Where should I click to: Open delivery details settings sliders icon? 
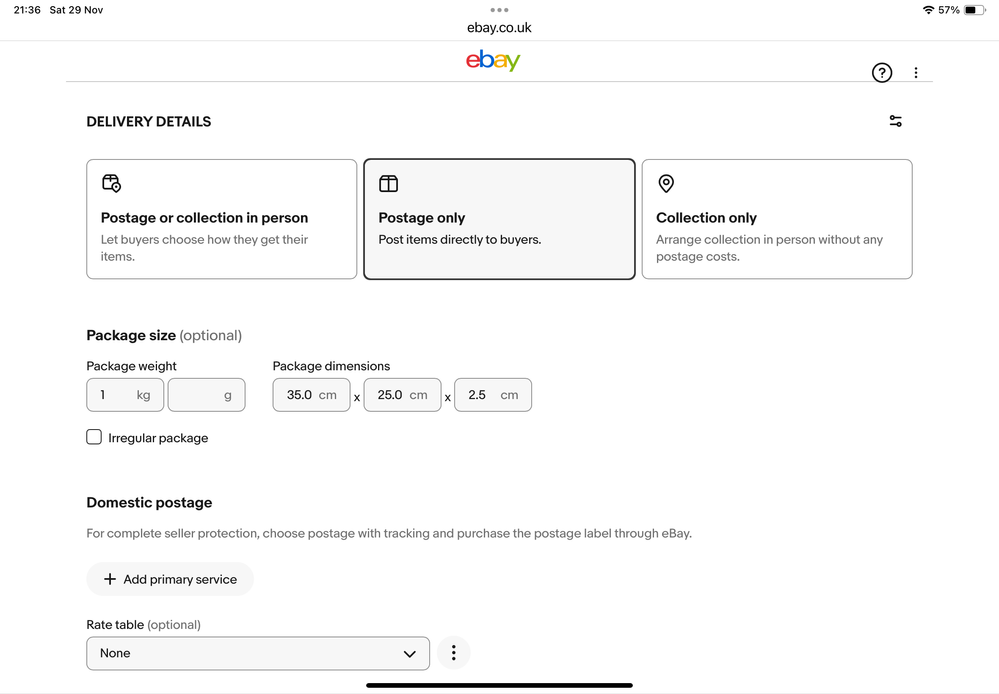pos(895,121)
